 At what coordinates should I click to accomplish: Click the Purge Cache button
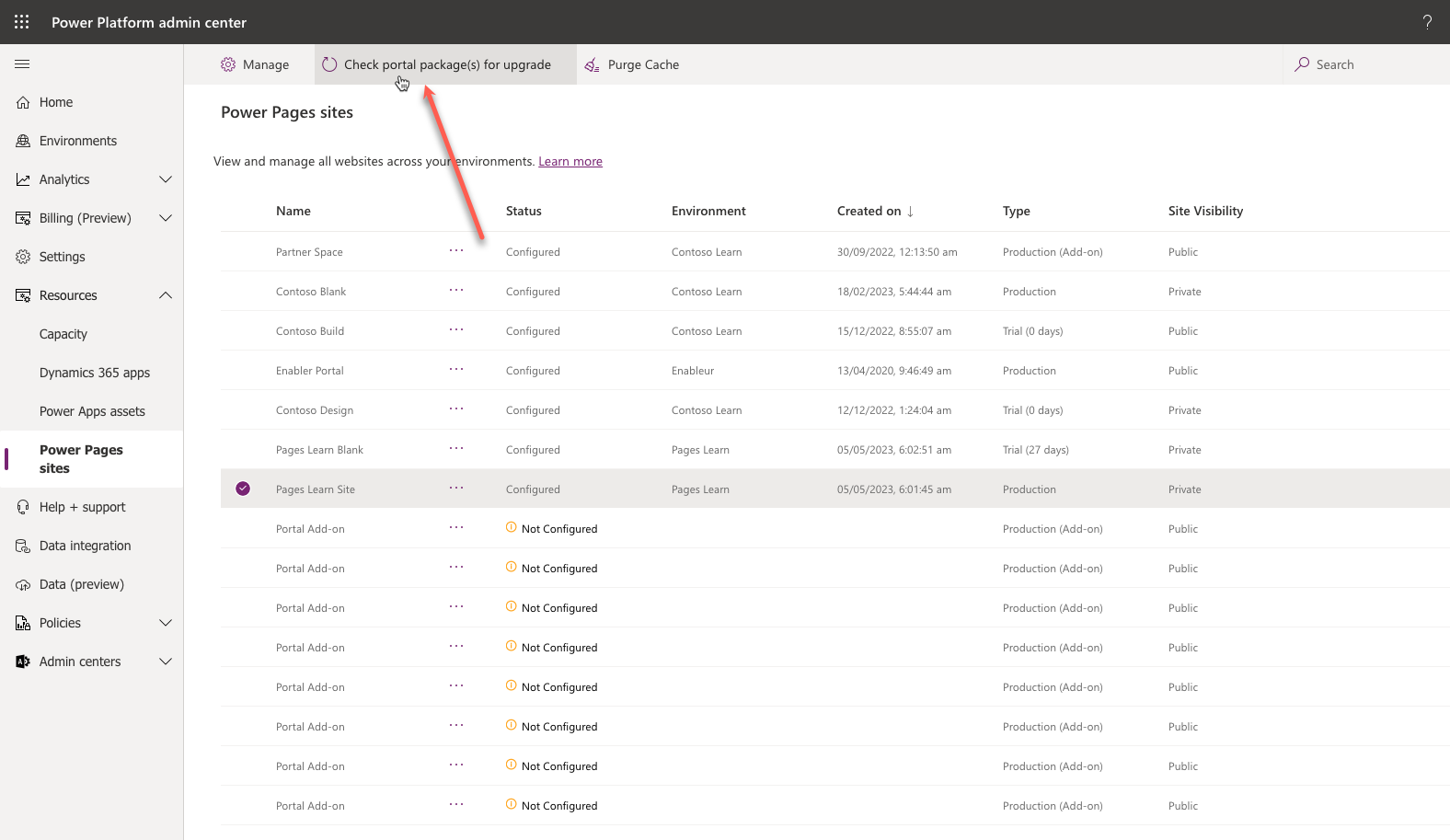632,64
